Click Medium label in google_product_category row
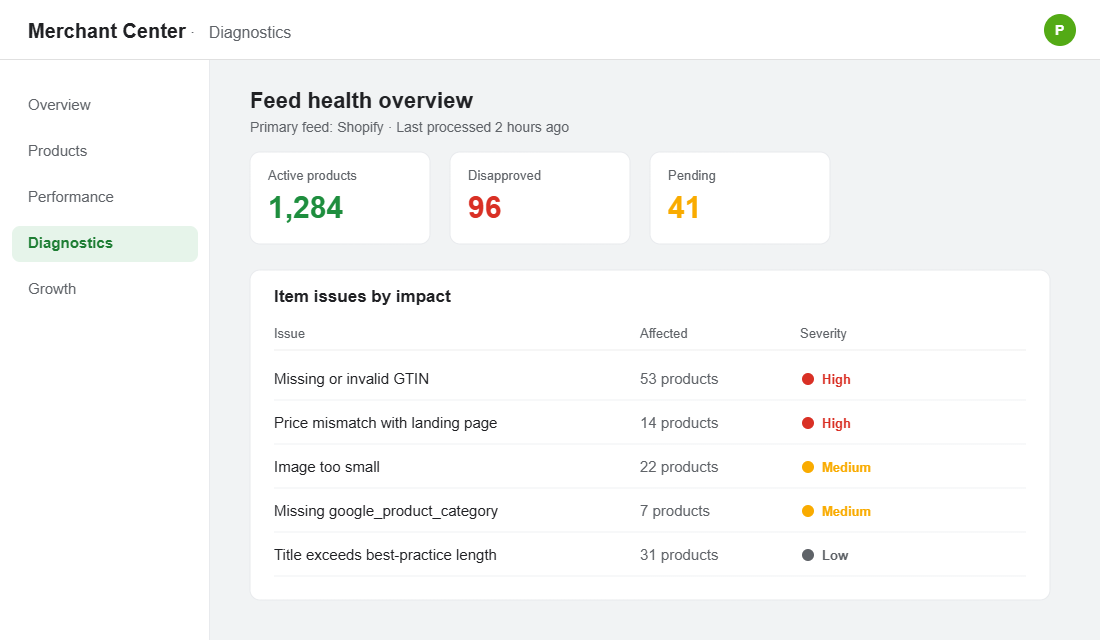 [x=846, y=512]
